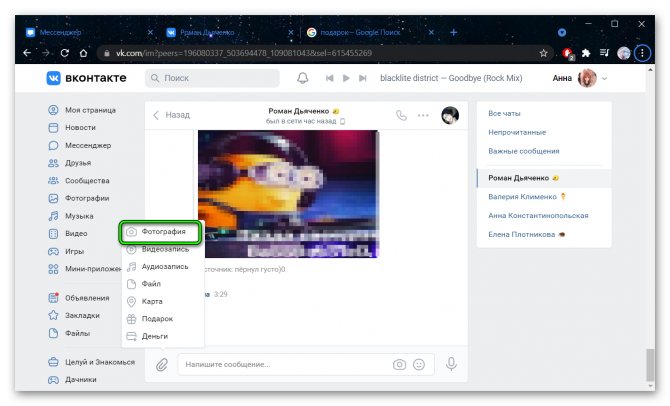Click the camera icon in message field
The height and width of the screenshot is (406, 670).
pyautogui.click(x=399, y=365)
